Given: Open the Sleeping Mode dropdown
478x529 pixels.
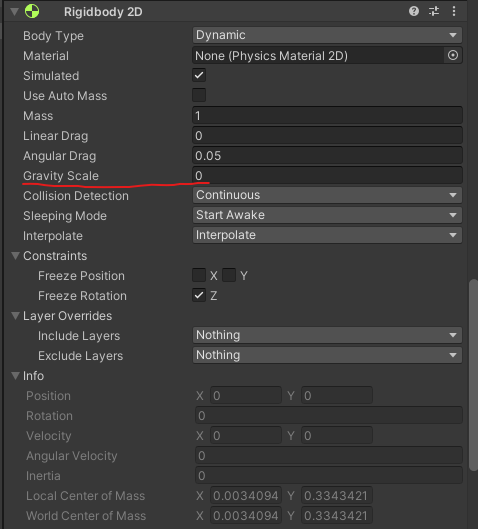Looking at the screenshot, I should click(327, 215).
